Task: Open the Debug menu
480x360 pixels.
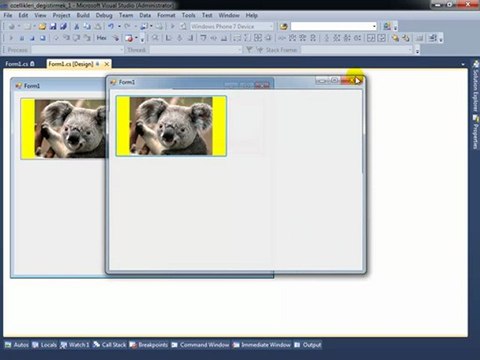Action: pos(104,15)
